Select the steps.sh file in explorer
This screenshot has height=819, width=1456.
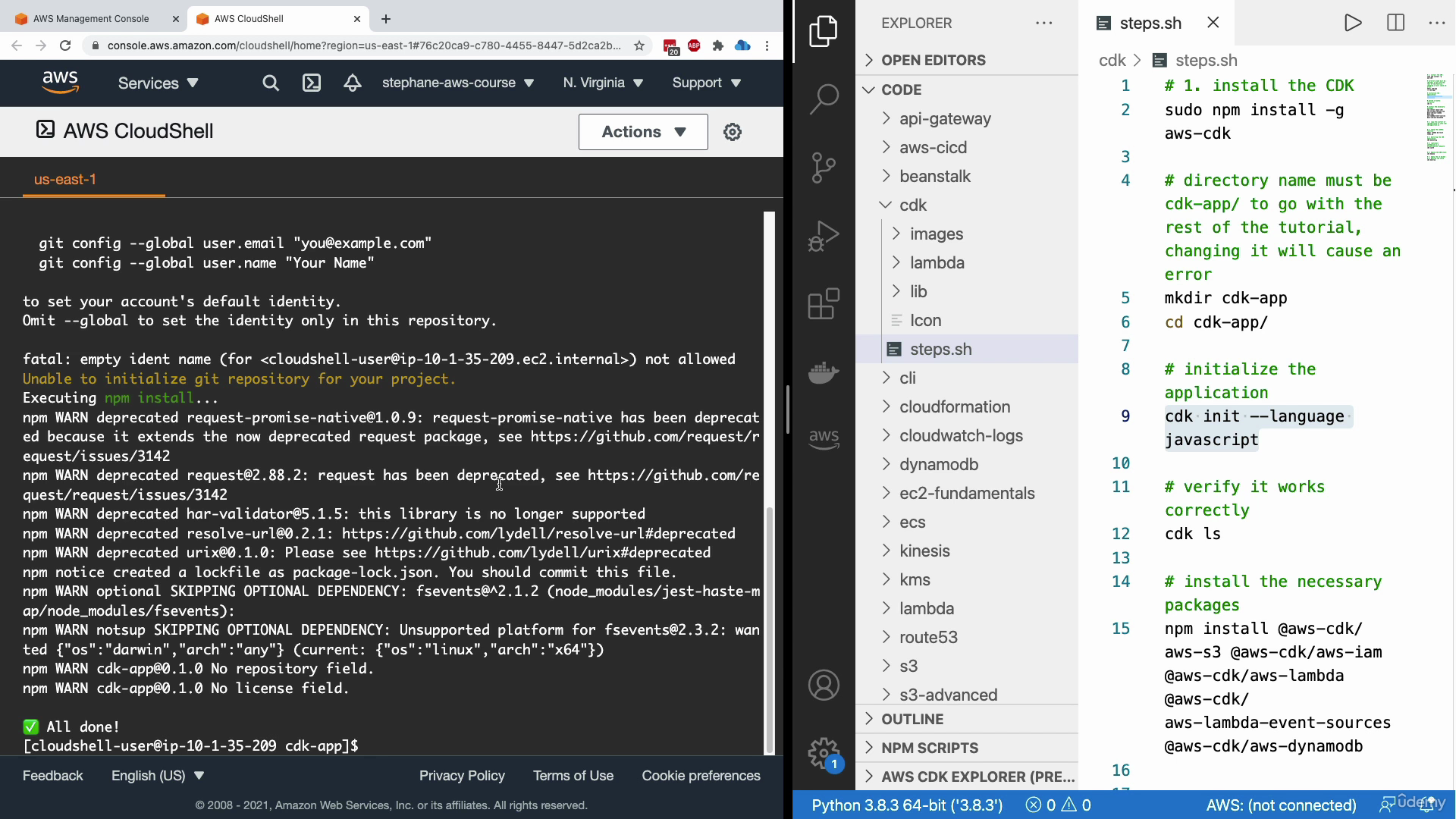[967, 349]
